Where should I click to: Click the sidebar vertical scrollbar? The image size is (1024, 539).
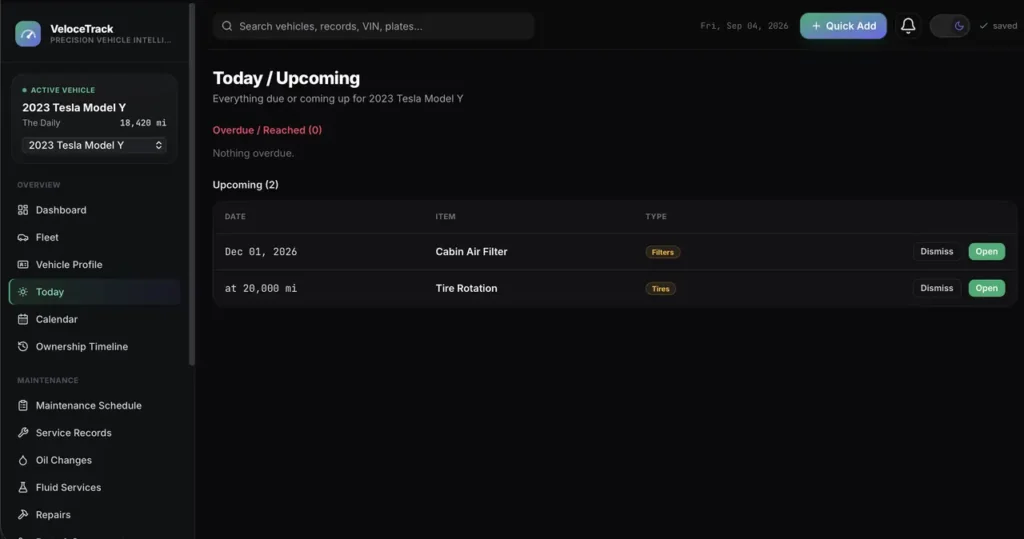[x=191, y=184]
